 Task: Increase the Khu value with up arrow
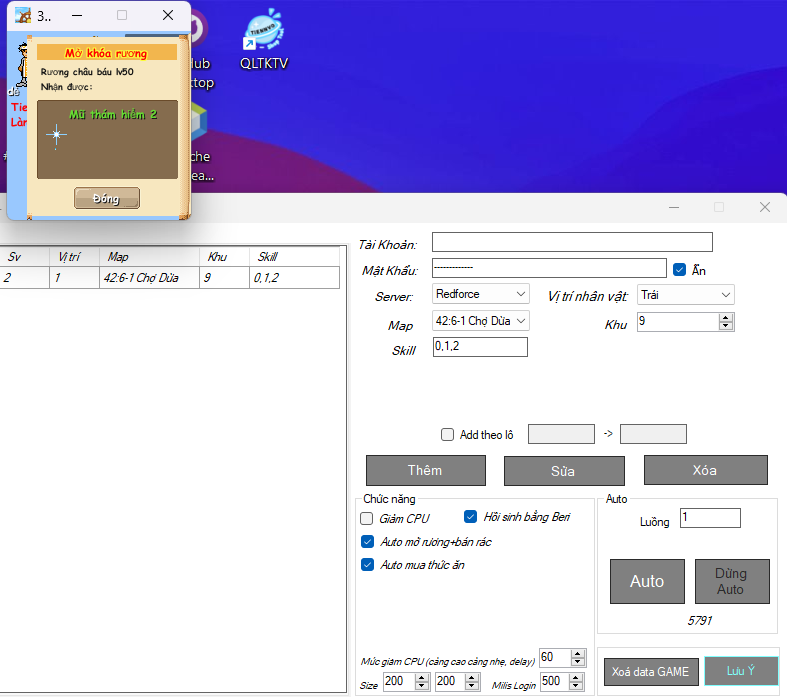click(x=726, y=317)
